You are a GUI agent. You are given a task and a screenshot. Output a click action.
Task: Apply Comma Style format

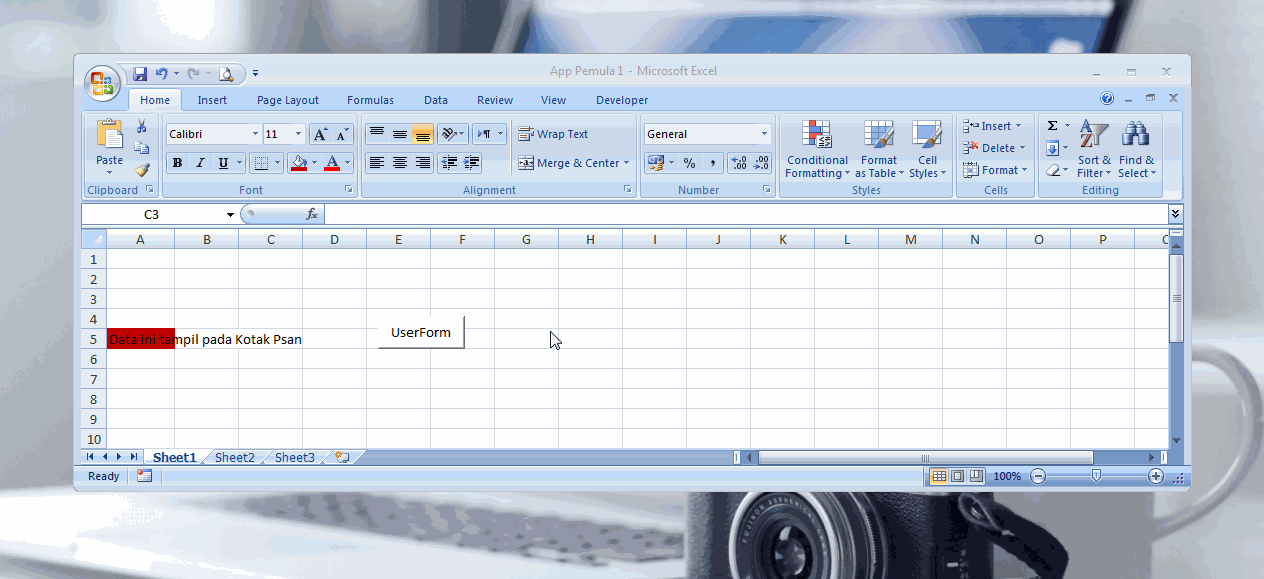[x=712, y=163]
